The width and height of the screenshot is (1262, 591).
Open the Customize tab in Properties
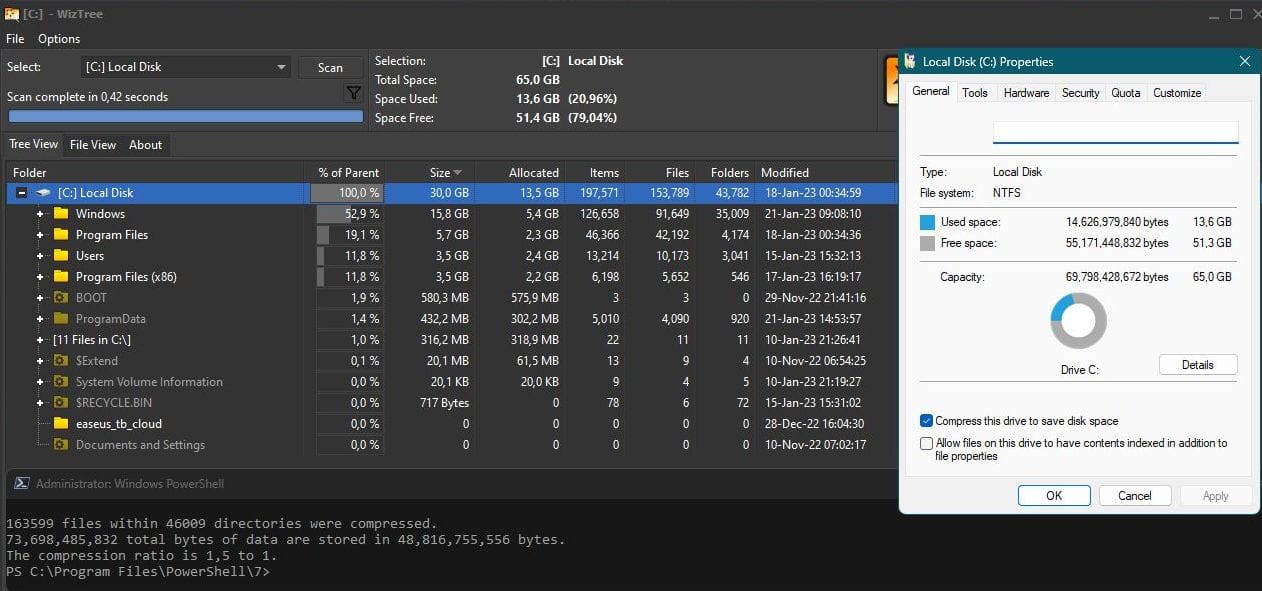(x=1177, y=93)
